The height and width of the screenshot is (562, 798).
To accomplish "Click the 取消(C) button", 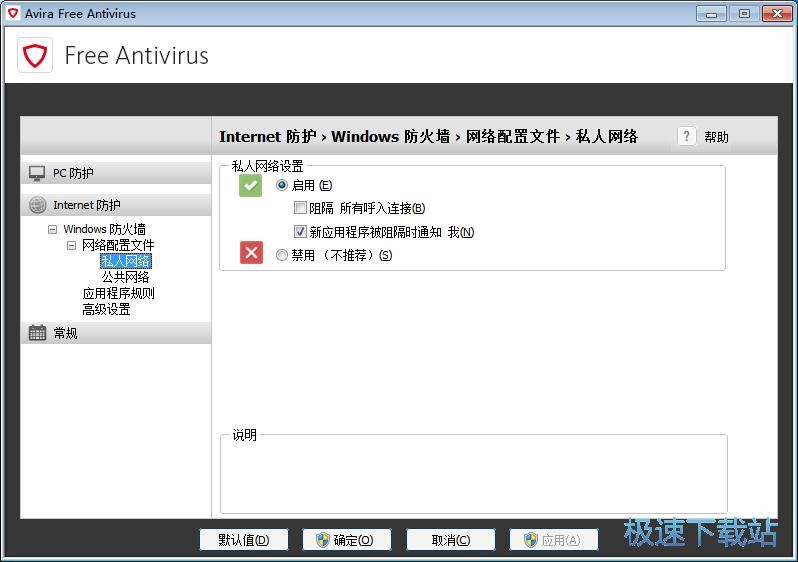I will pyautogui.click(x=450, y=540).
